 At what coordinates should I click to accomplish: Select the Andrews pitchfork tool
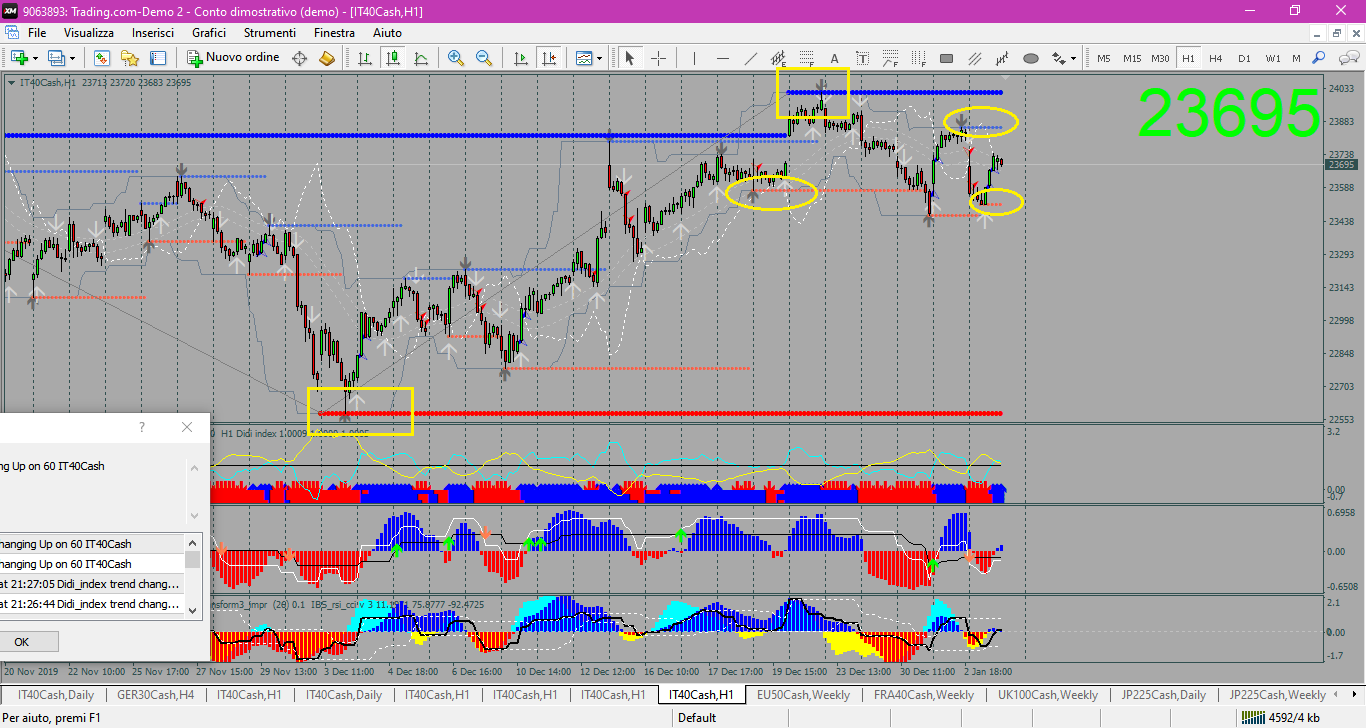pos(1003,58)
